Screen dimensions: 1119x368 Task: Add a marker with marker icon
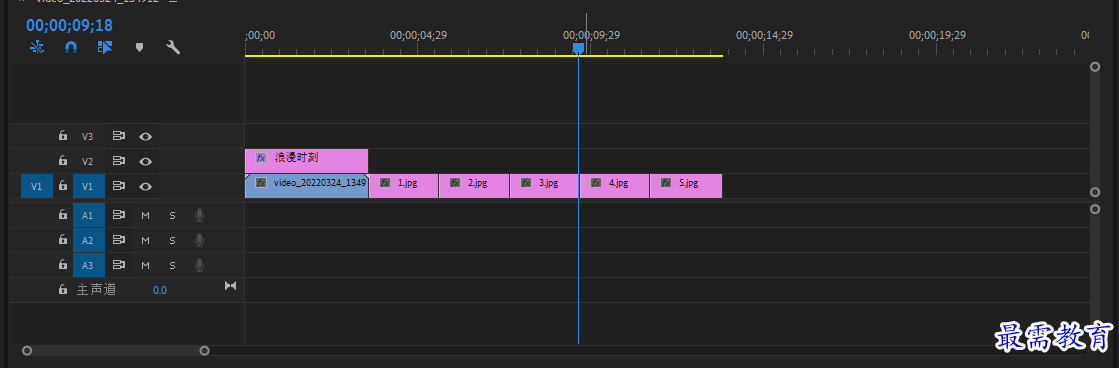click(140, 48)
